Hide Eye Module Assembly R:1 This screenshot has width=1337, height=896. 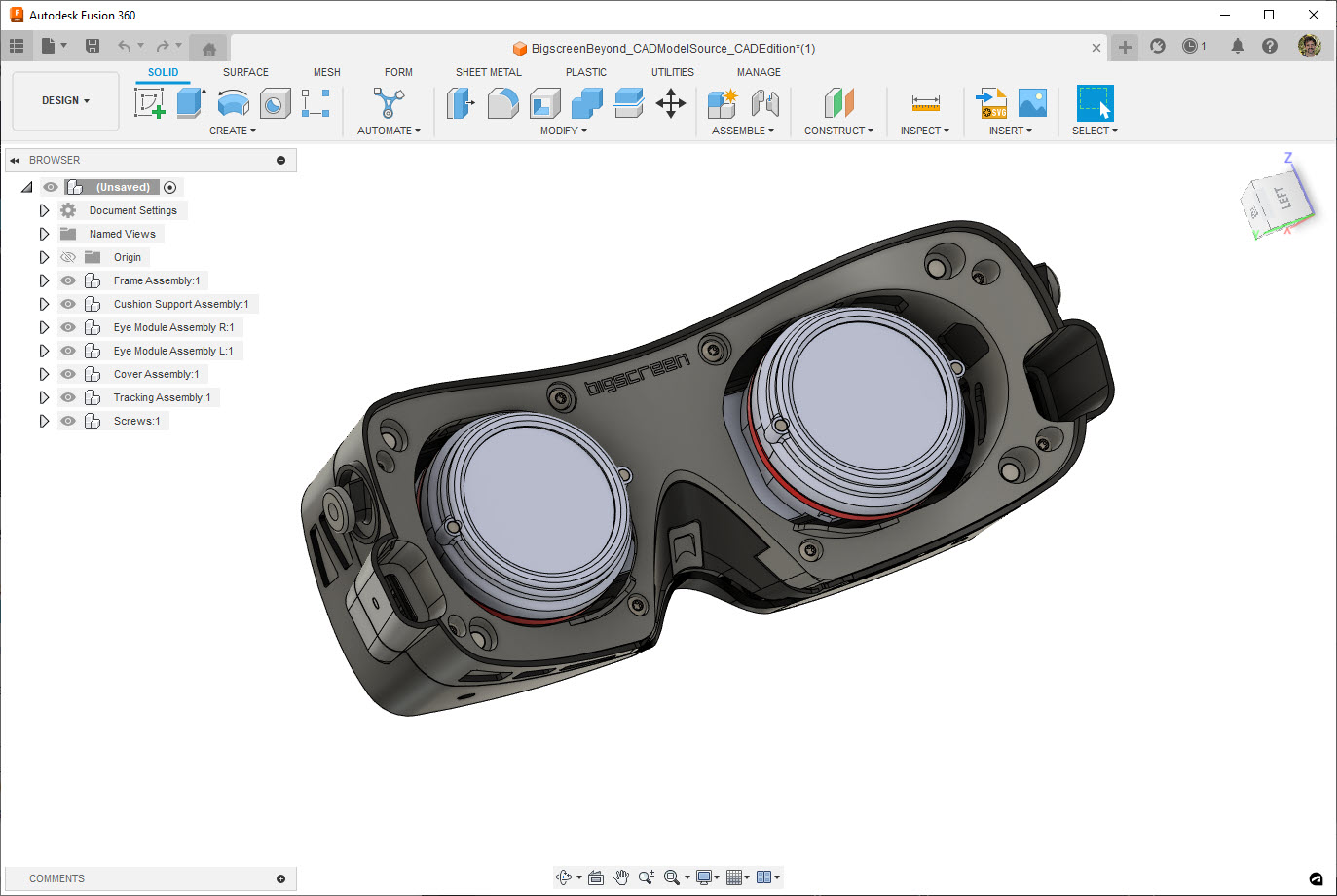click(x=68, y=327)
